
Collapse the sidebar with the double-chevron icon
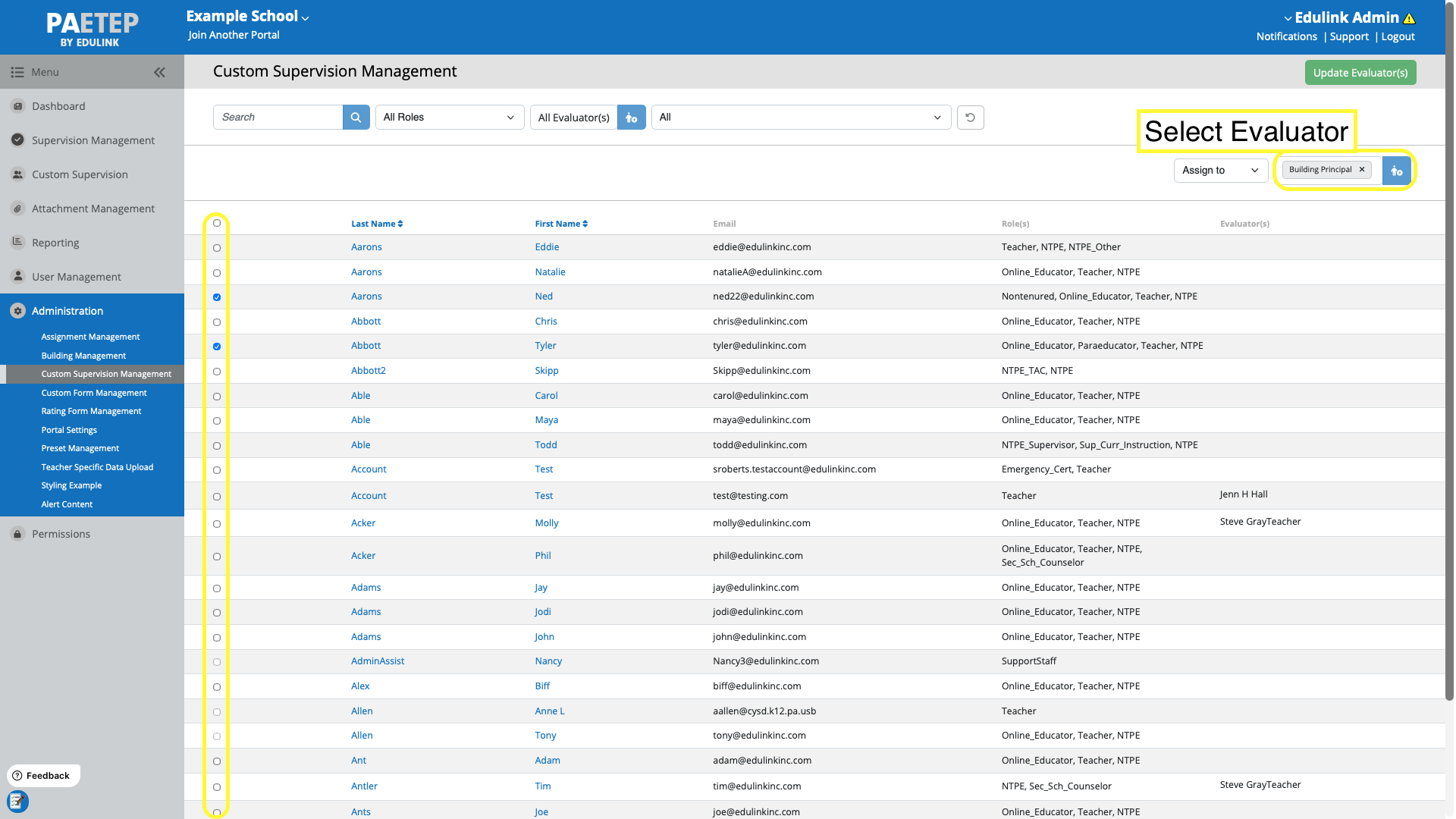[159, 73]
